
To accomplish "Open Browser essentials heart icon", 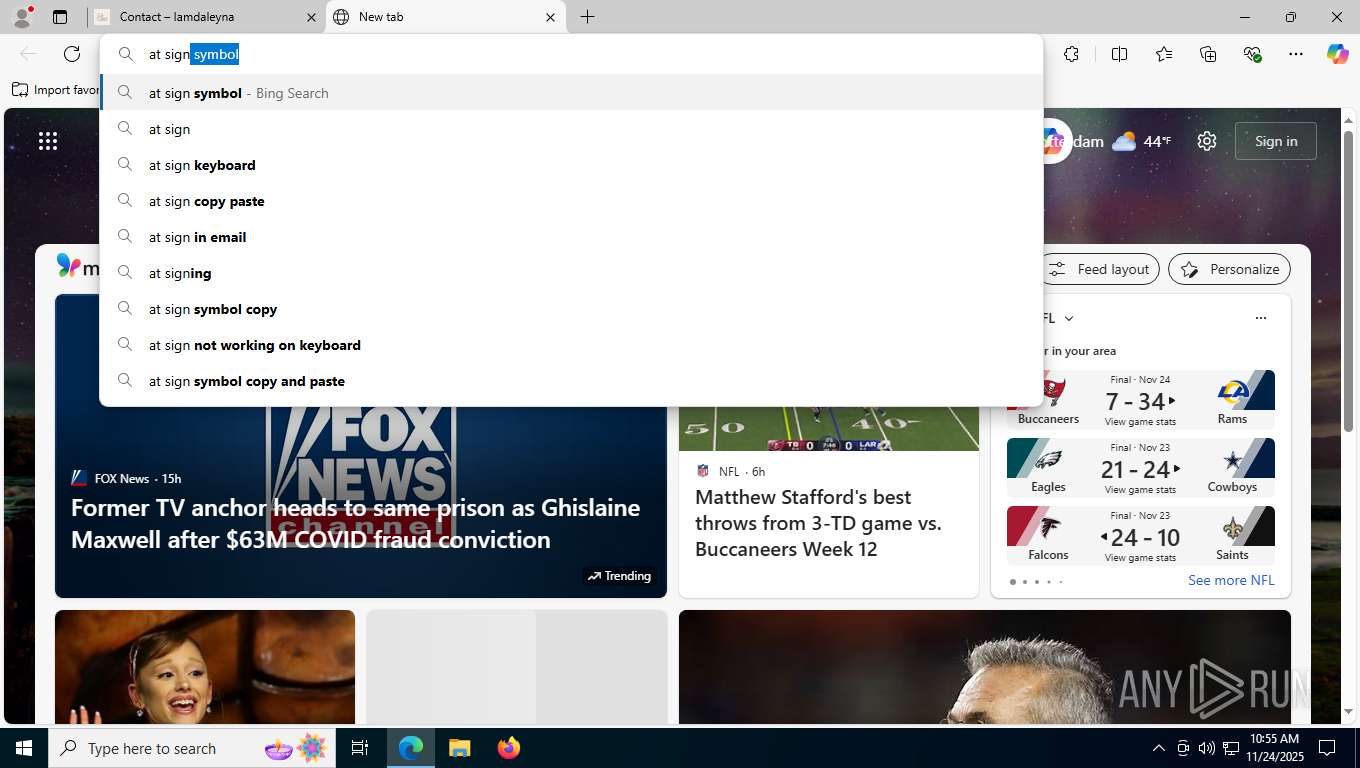I will click(1252, 54).
